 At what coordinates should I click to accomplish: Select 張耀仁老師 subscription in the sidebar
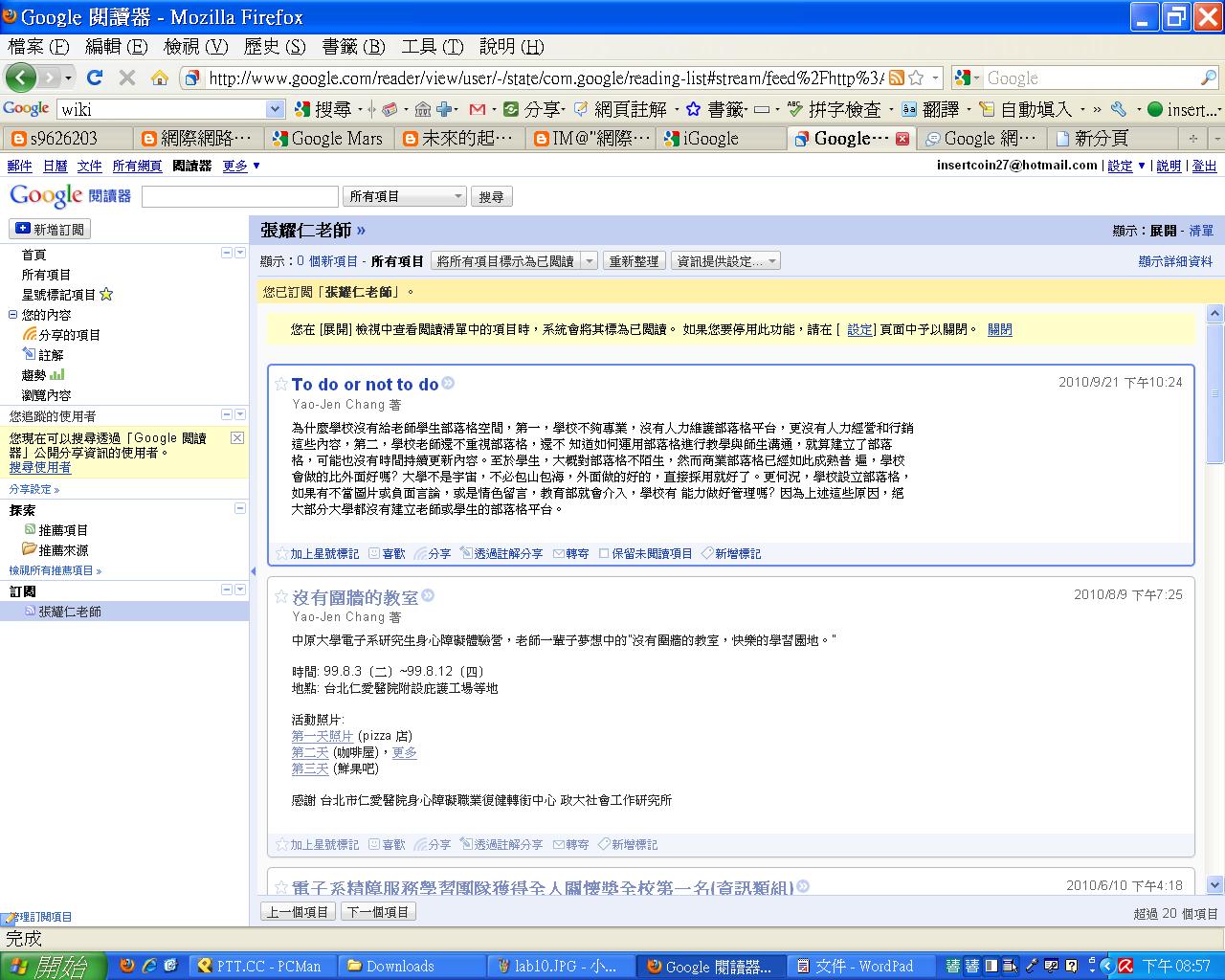[x=70, y=611]
